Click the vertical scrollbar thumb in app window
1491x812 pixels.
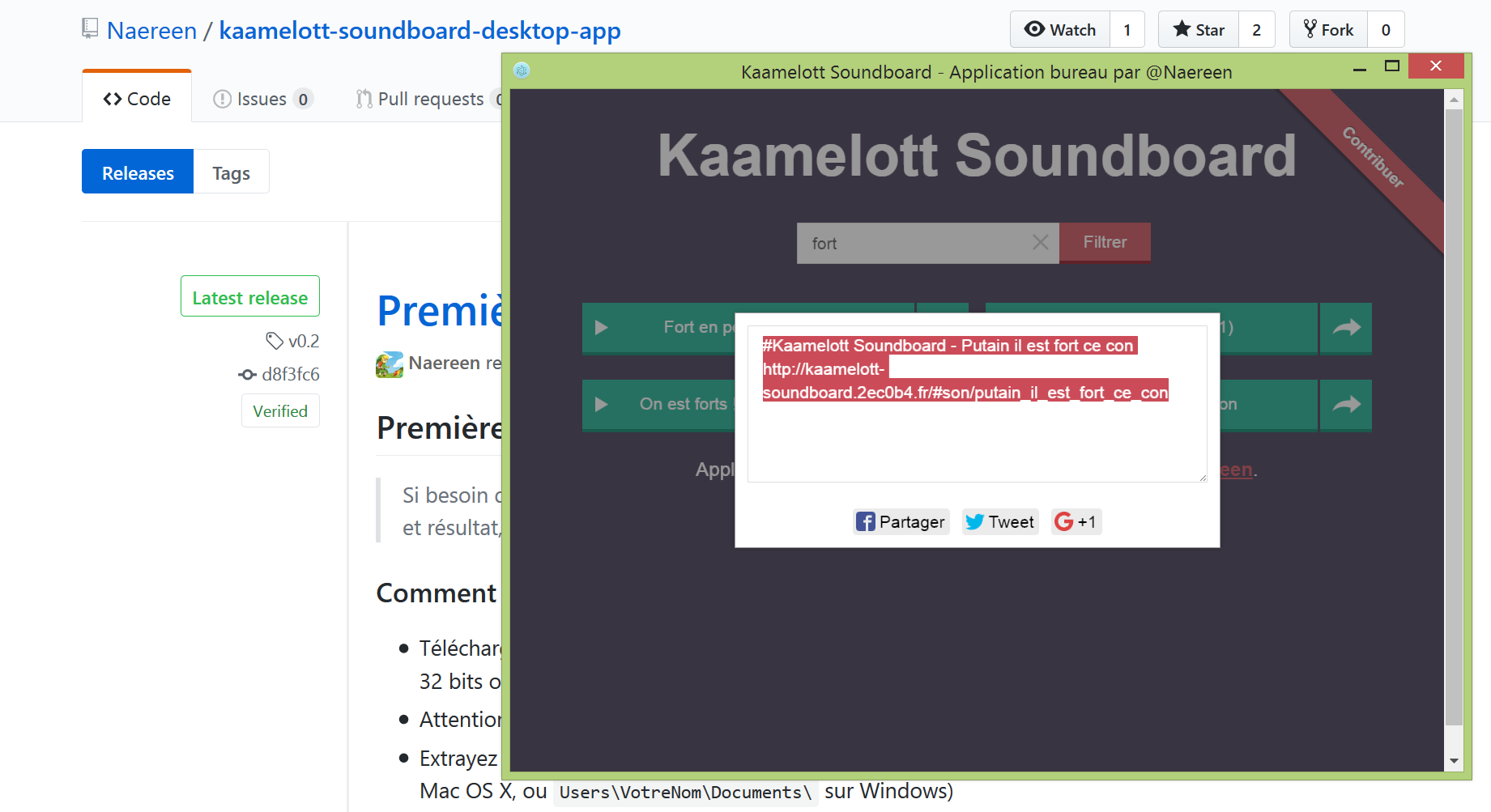[1455, 417]
